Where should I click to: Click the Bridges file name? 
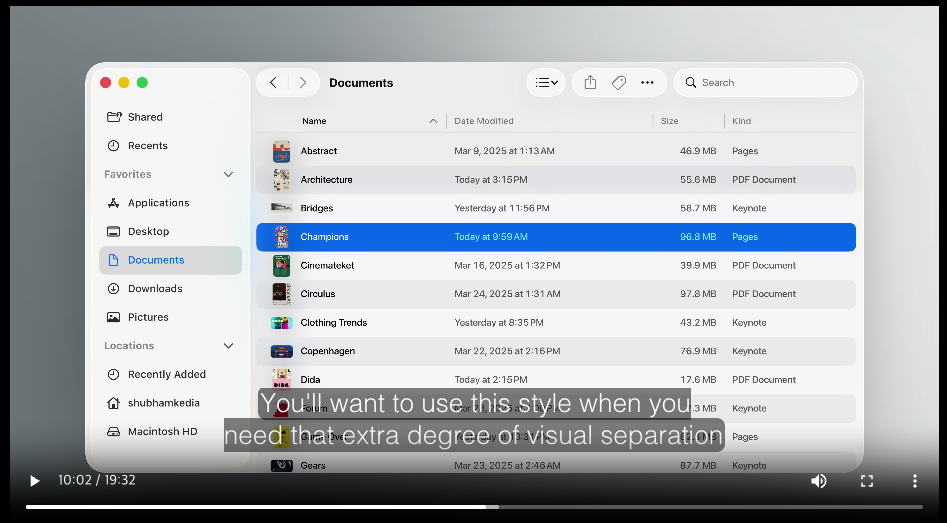click(317, 208)
